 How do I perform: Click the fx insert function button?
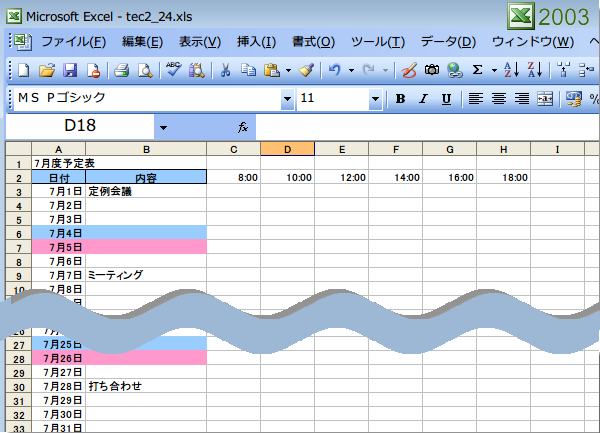[243, 127]
